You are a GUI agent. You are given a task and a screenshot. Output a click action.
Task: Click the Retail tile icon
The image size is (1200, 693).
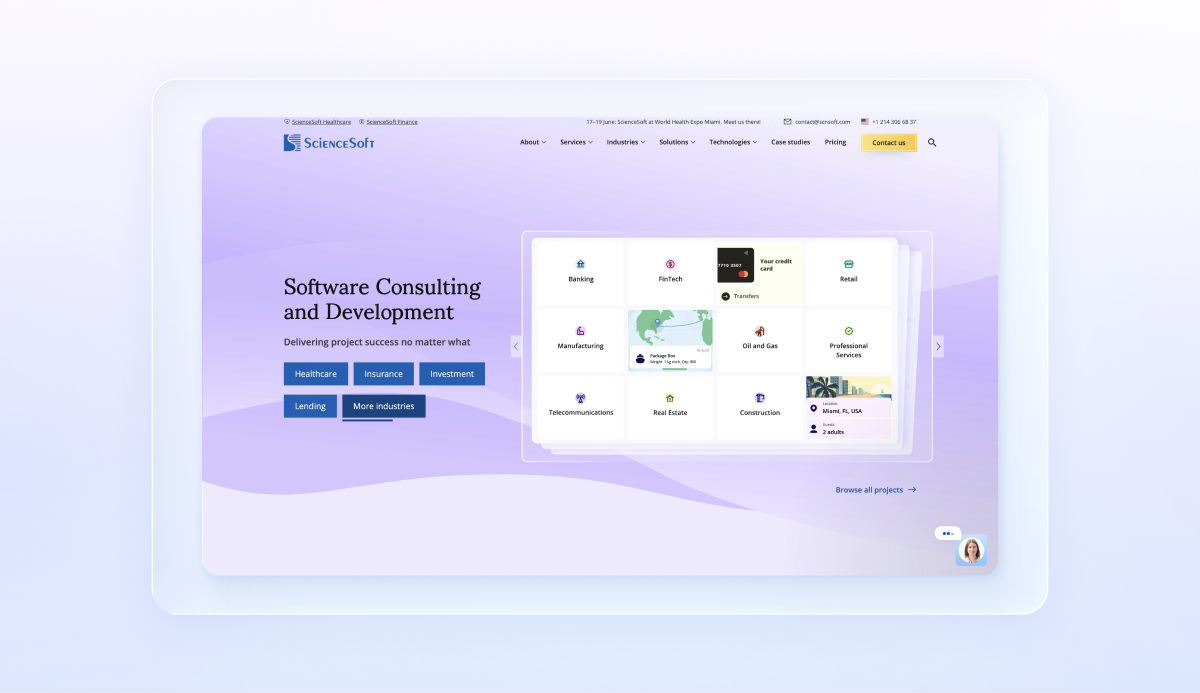tap(849, 264)
